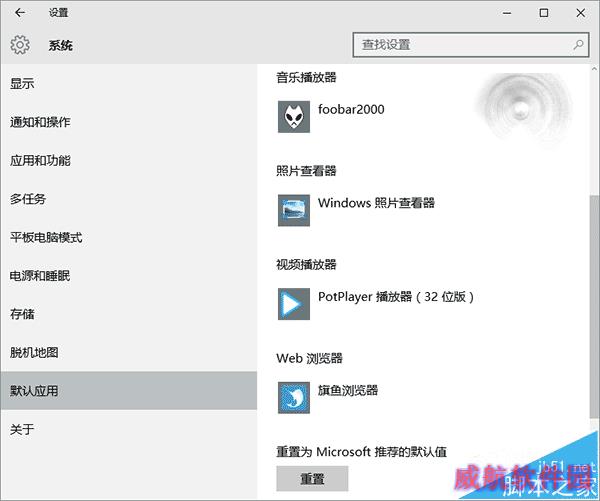Go back using the back arrow
Screen dimensions: 600x501
click(x=20, y=13)
